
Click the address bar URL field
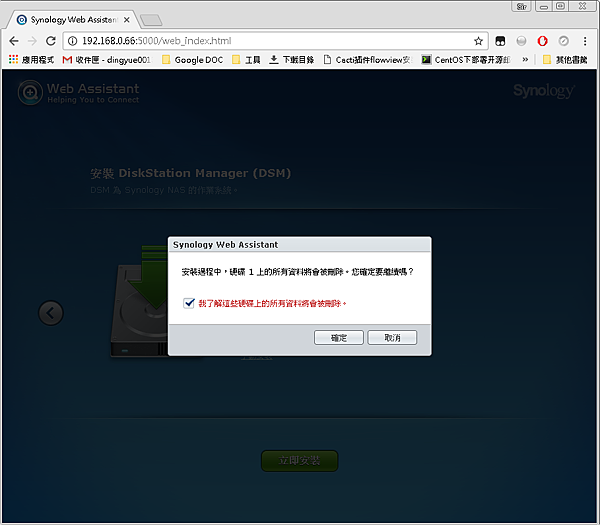tap(276, 41)
